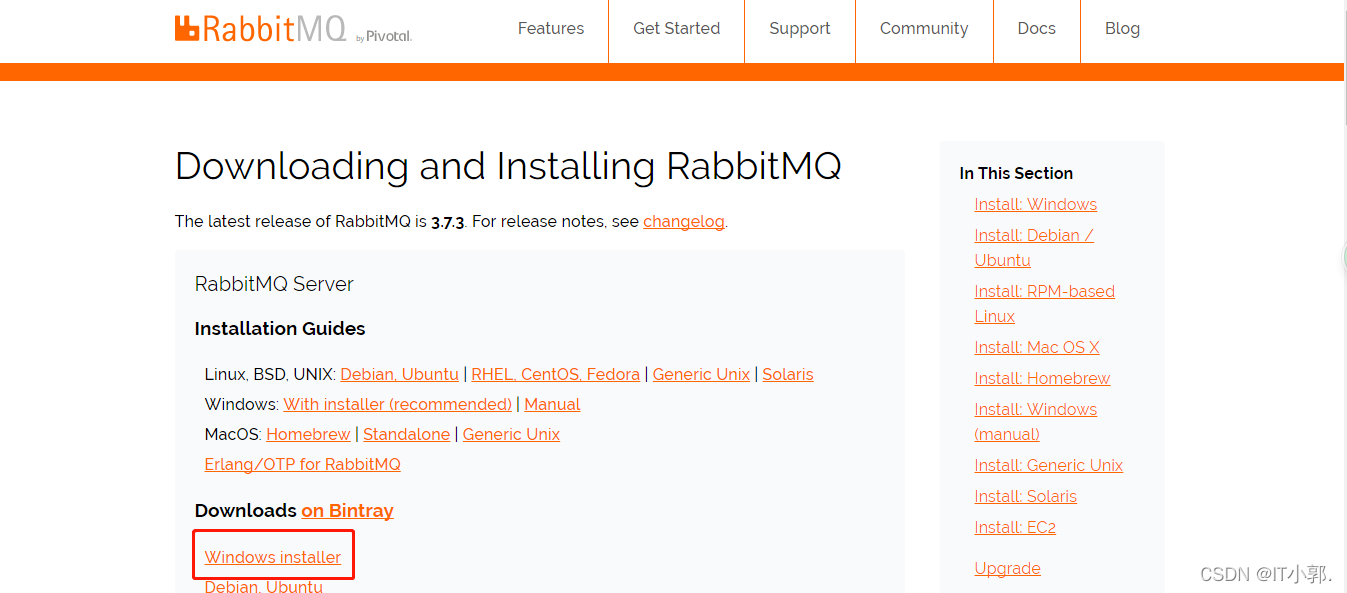Open Windows With installer (recommended) link
Viewport: 1347px width, 593px height.
click(x=397, y=404)
